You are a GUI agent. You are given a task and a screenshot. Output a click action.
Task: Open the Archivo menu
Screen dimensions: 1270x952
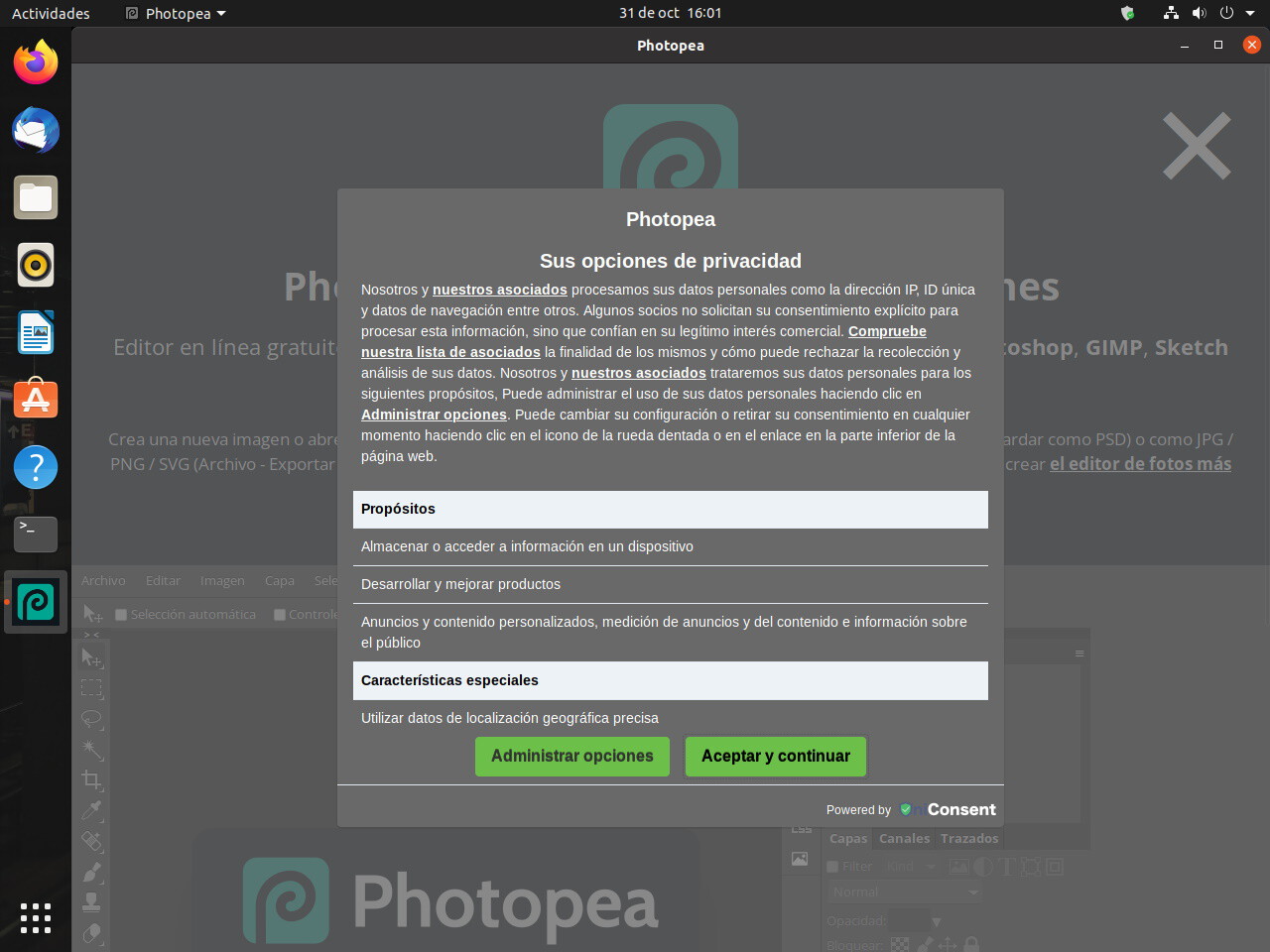103,581
